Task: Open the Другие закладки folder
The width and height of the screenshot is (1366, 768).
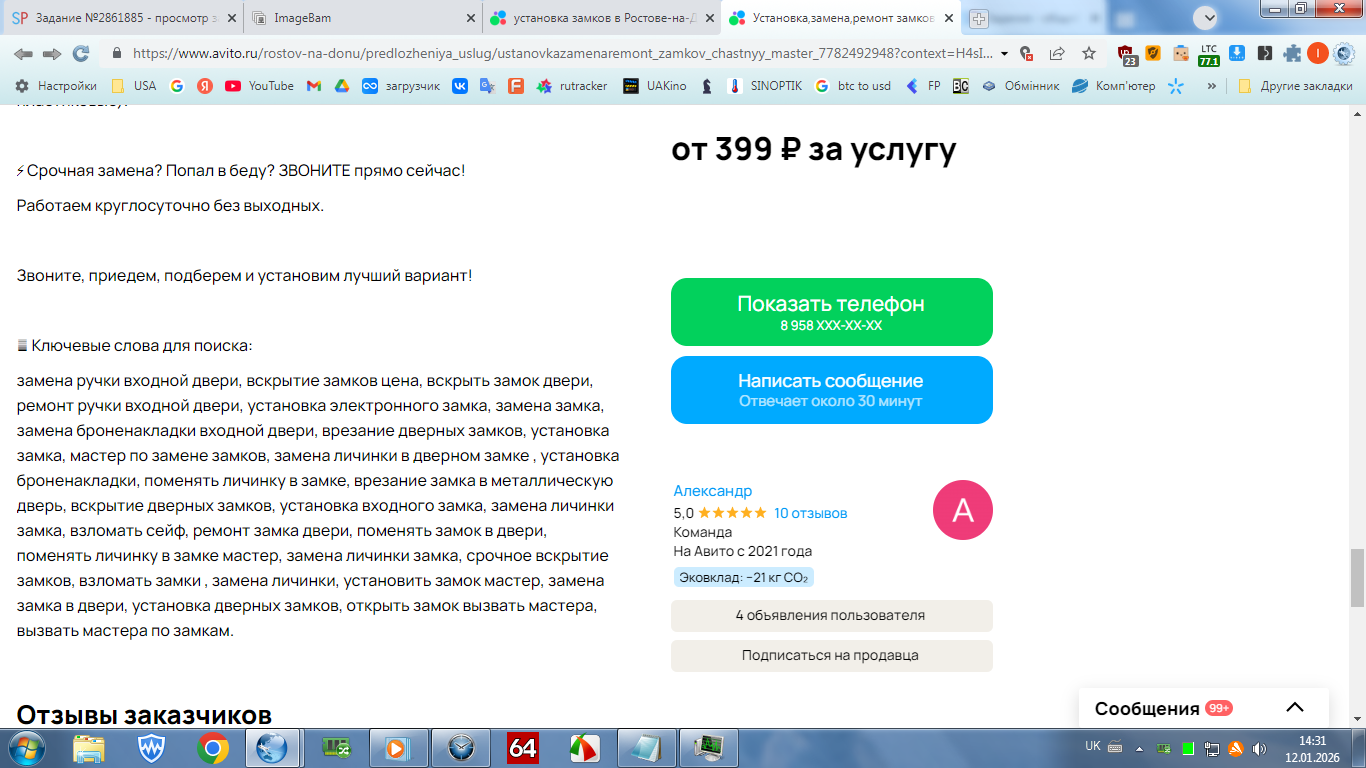Action: coord(1294,86)
